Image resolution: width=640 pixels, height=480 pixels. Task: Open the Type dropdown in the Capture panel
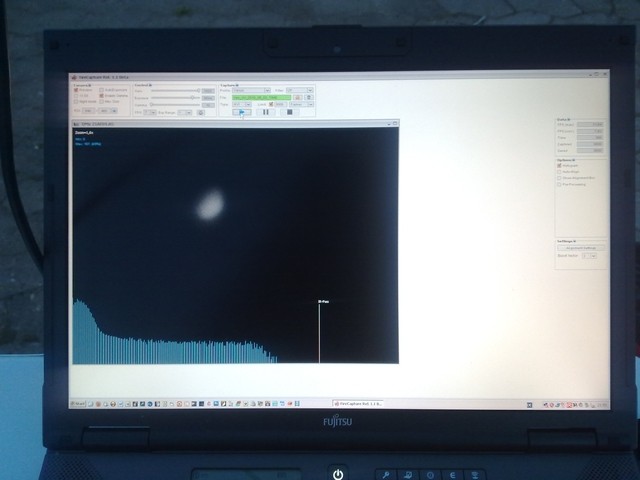(242, 104)
